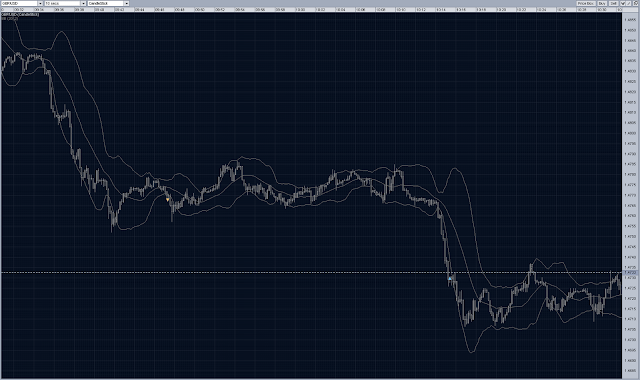640x380 pixels.
Task: Click the chart line tool icon next to Sell
Action: coord(623,3)
